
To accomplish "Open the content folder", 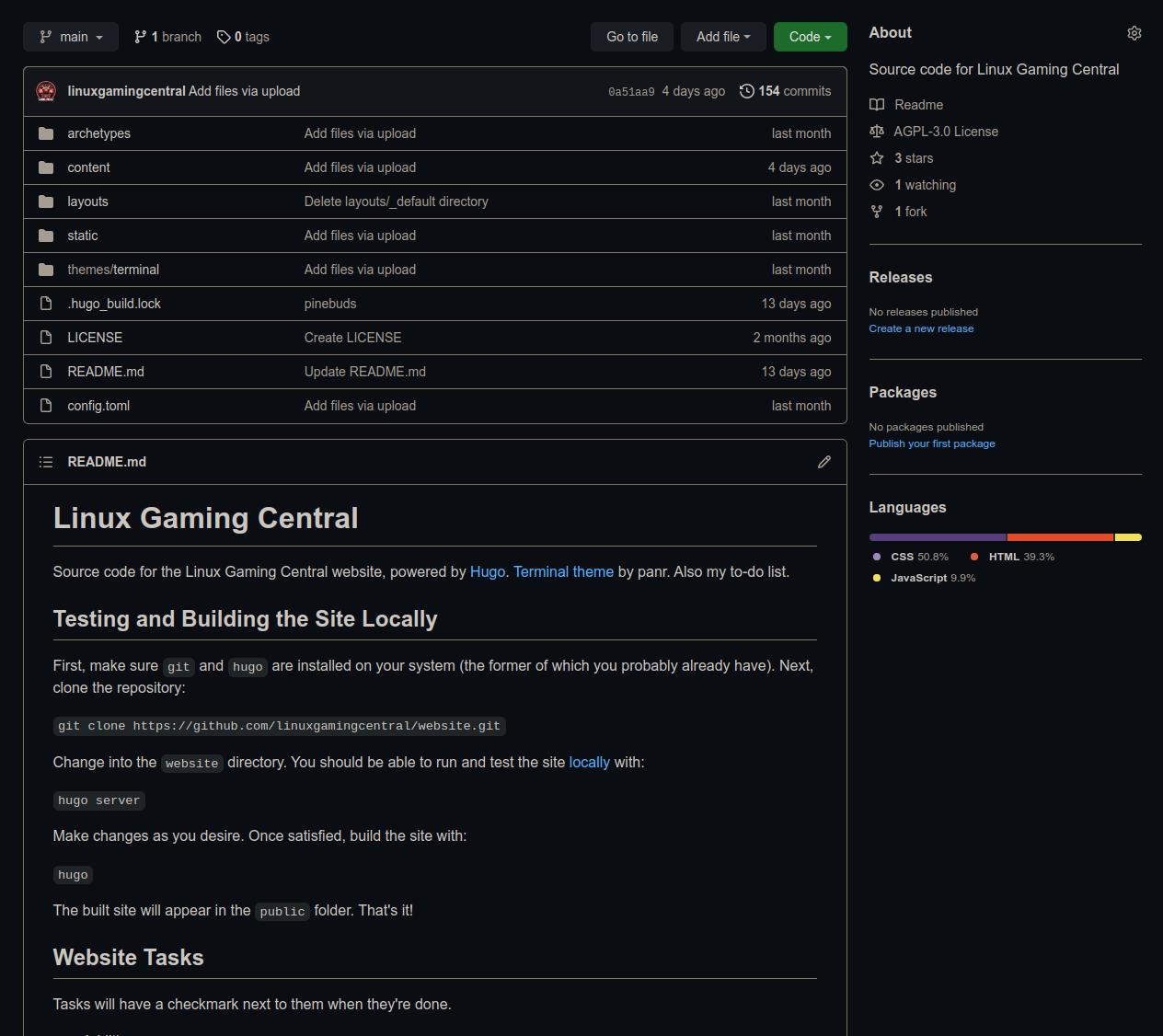I will coord(88,167).
